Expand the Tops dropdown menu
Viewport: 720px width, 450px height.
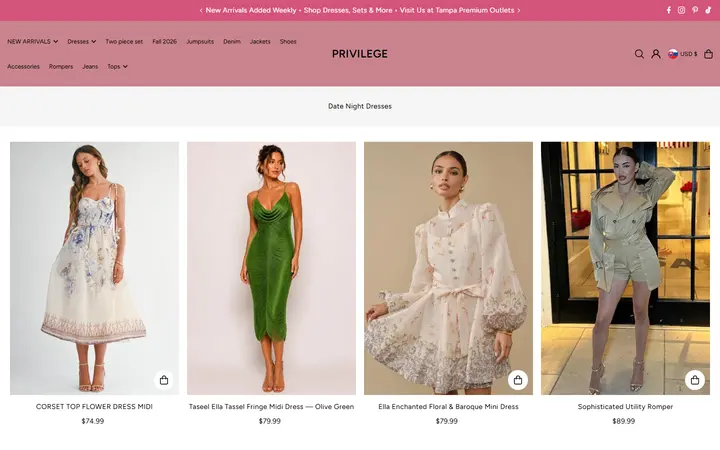coord(118,67)
